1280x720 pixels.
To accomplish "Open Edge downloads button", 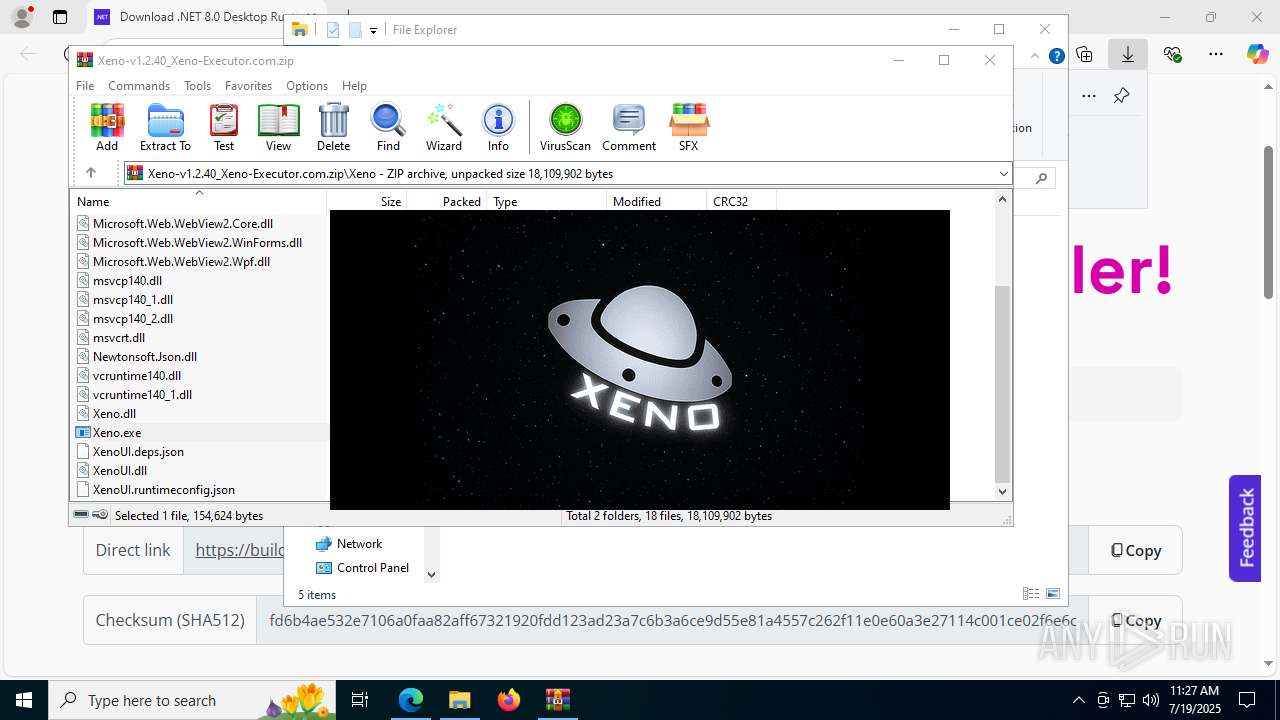I will pos(1128,54).
